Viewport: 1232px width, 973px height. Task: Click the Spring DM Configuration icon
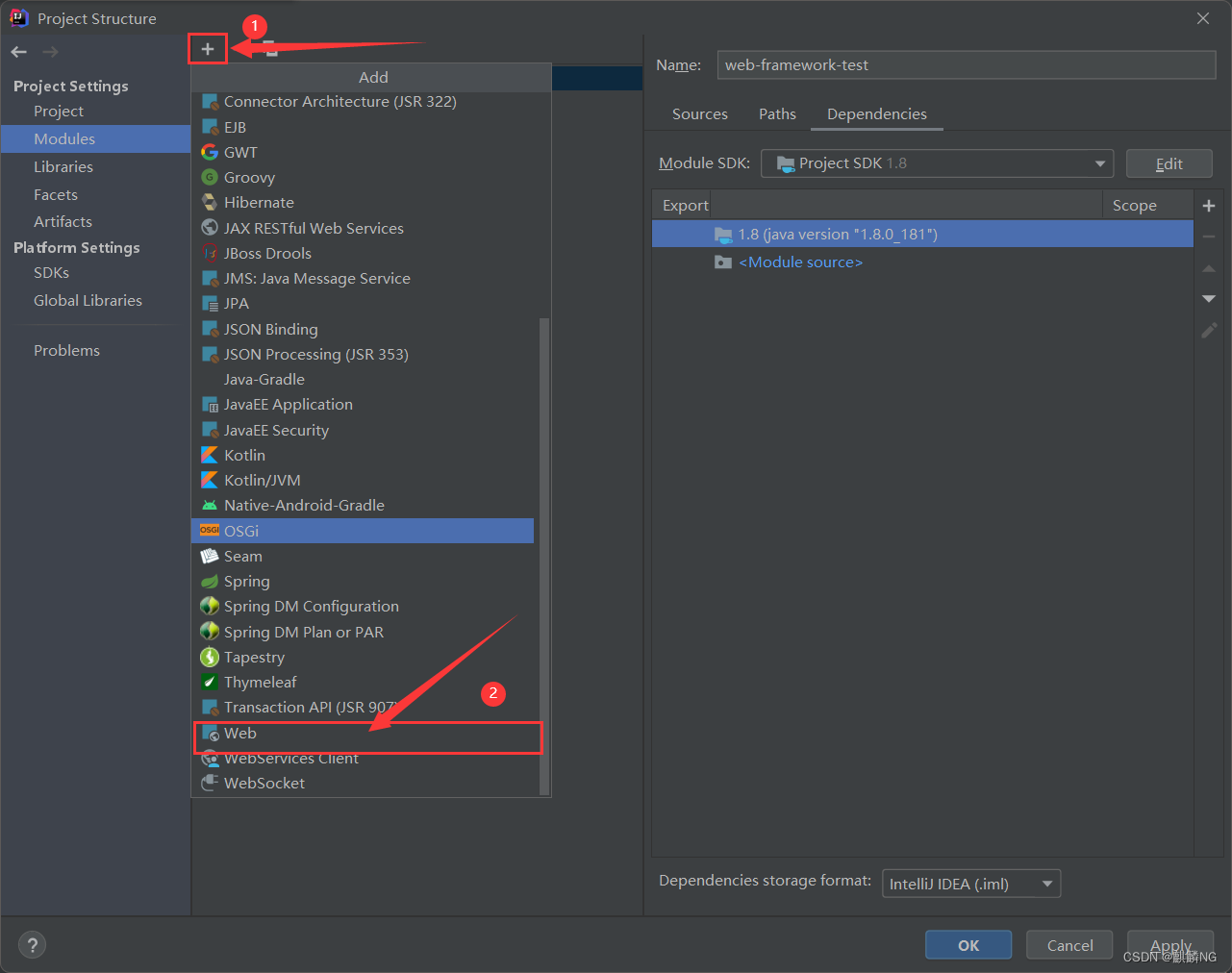tap(210, 606)
